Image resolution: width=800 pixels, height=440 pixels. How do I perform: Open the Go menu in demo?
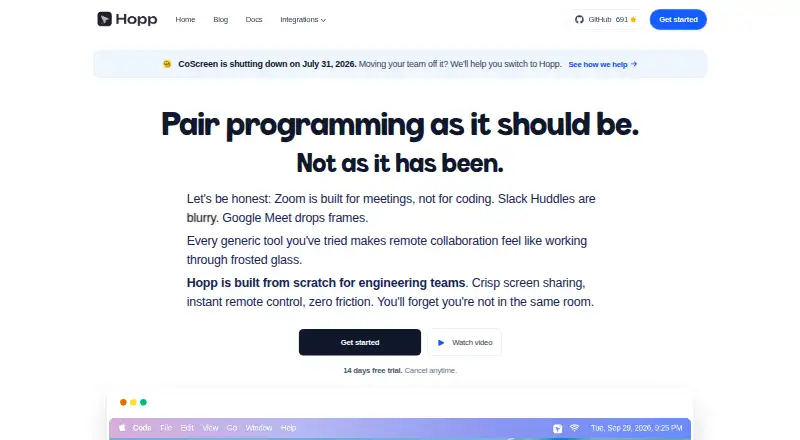coord(232,428)
